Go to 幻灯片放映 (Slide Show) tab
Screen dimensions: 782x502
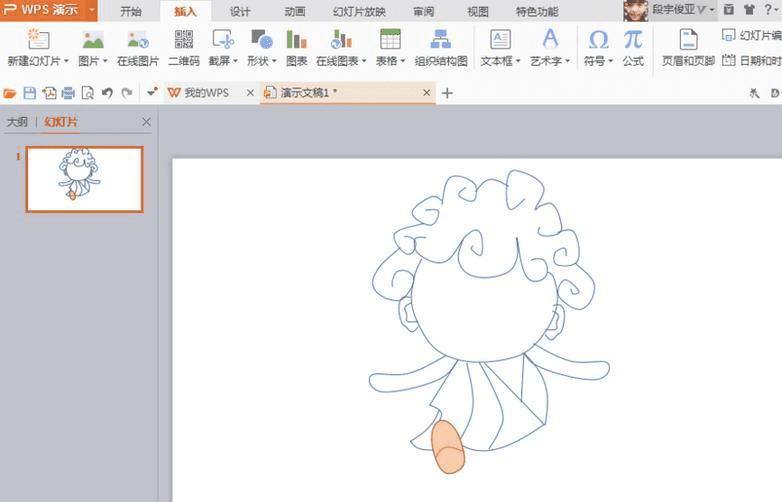359,11
